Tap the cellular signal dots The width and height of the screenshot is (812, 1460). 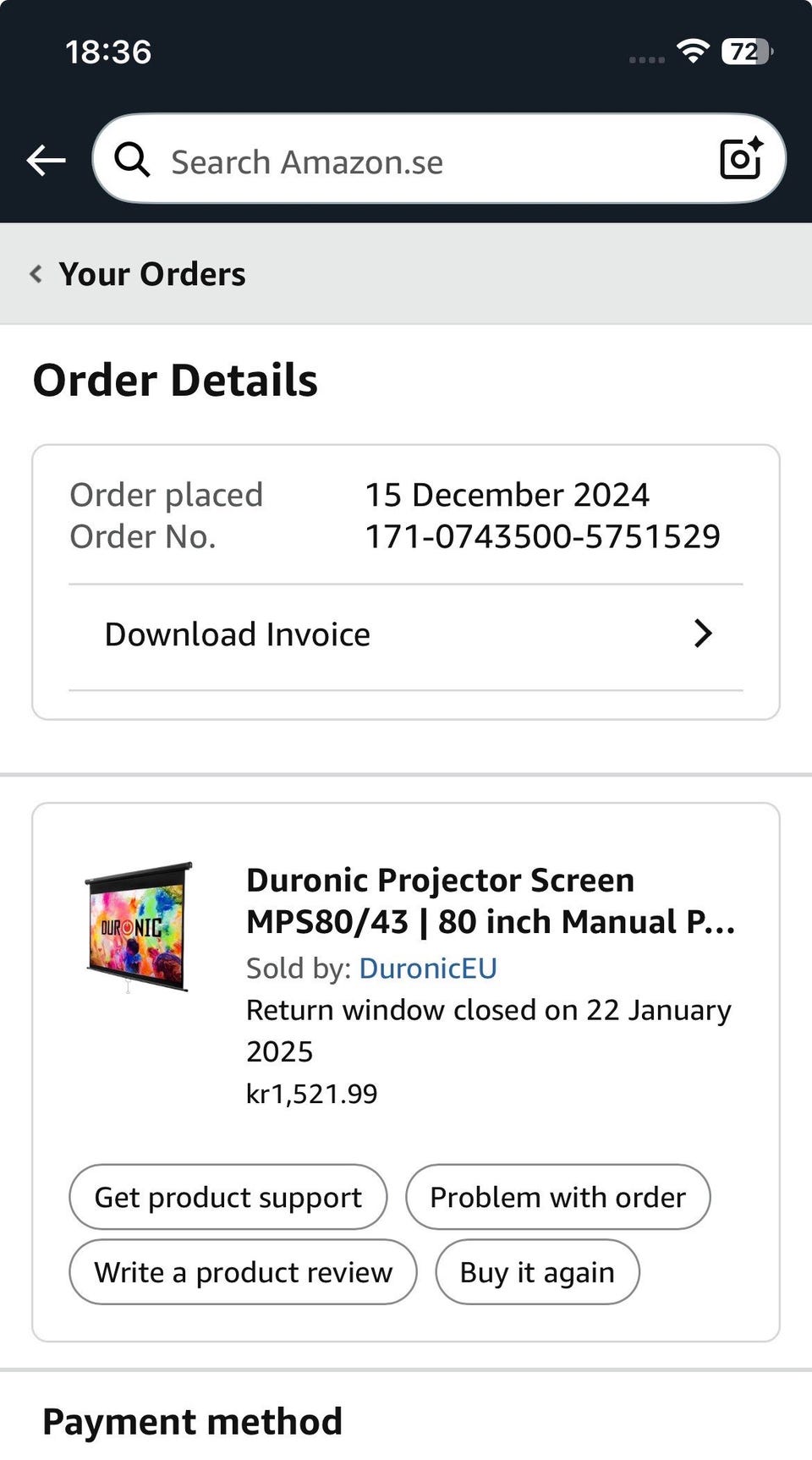(646, 59)
